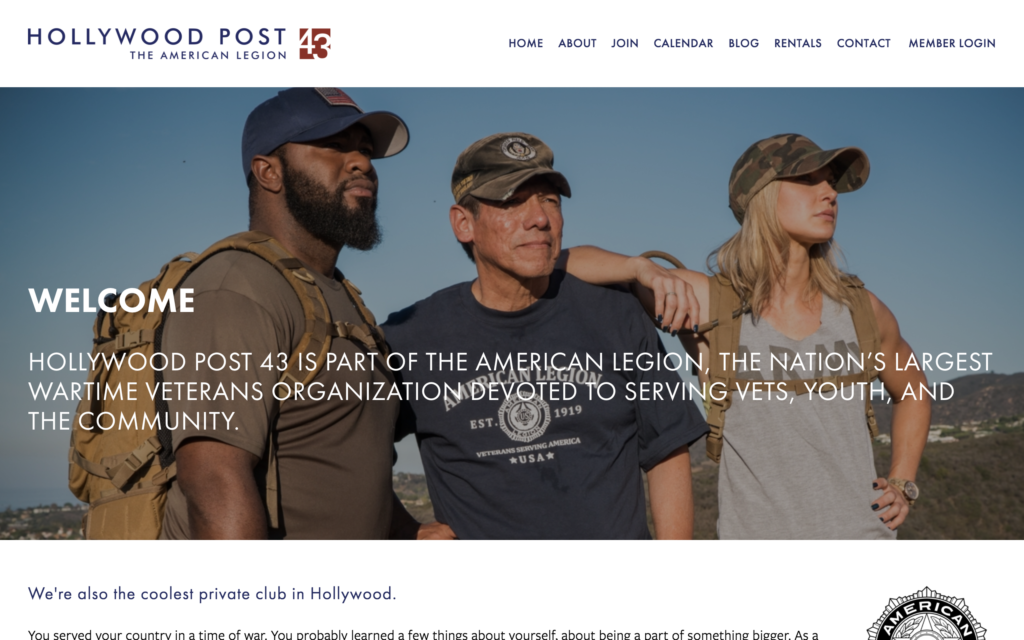The width and height of the screenshot is (1024, 640).
Task: Click 'The American Legion' subtitle text
Action: tap(208, 56)
